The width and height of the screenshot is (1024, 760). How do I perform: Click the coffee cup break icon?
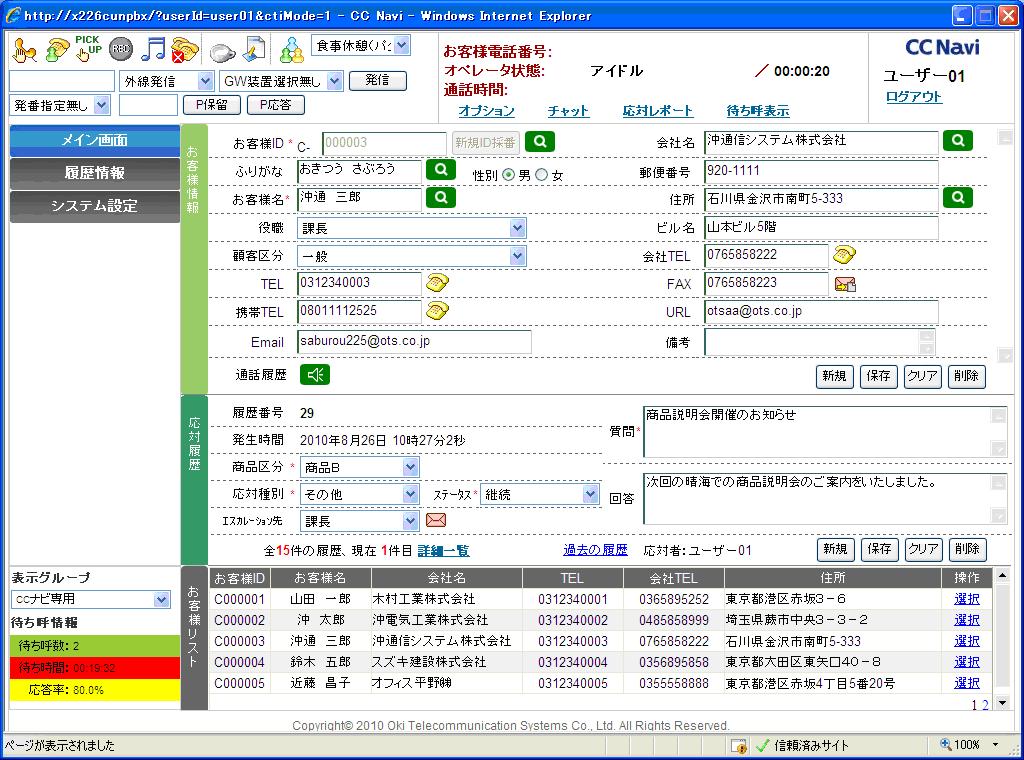(222, 52)
